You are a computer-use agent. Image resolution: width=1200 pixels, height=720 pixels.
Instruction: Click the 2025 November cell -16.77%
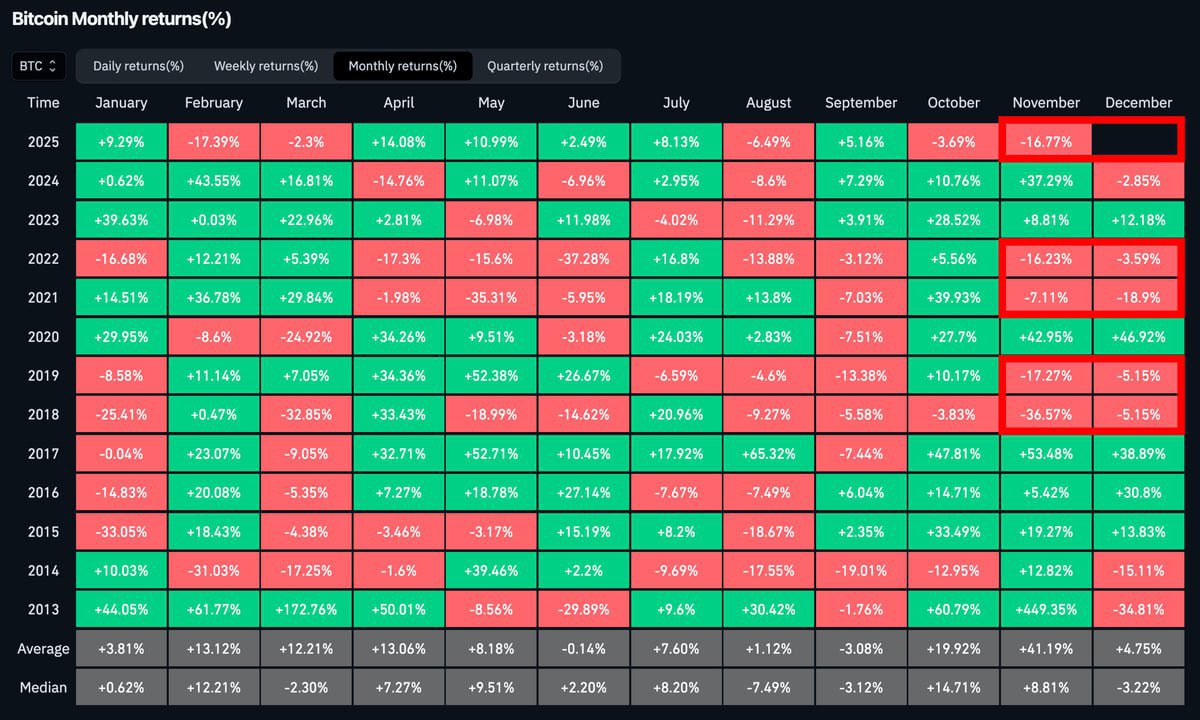point(1046,142)
